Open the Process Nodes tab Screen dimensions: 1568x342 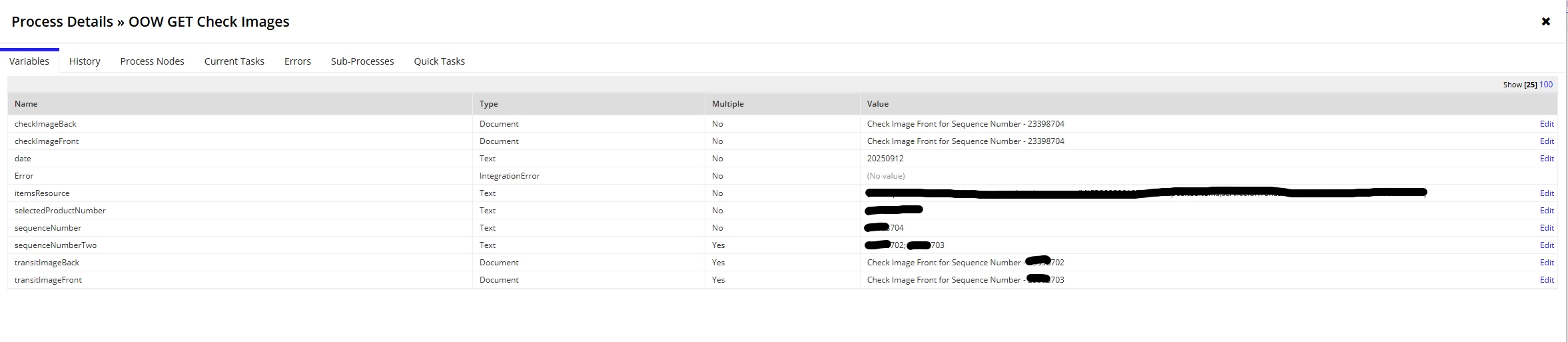(152, 61)
